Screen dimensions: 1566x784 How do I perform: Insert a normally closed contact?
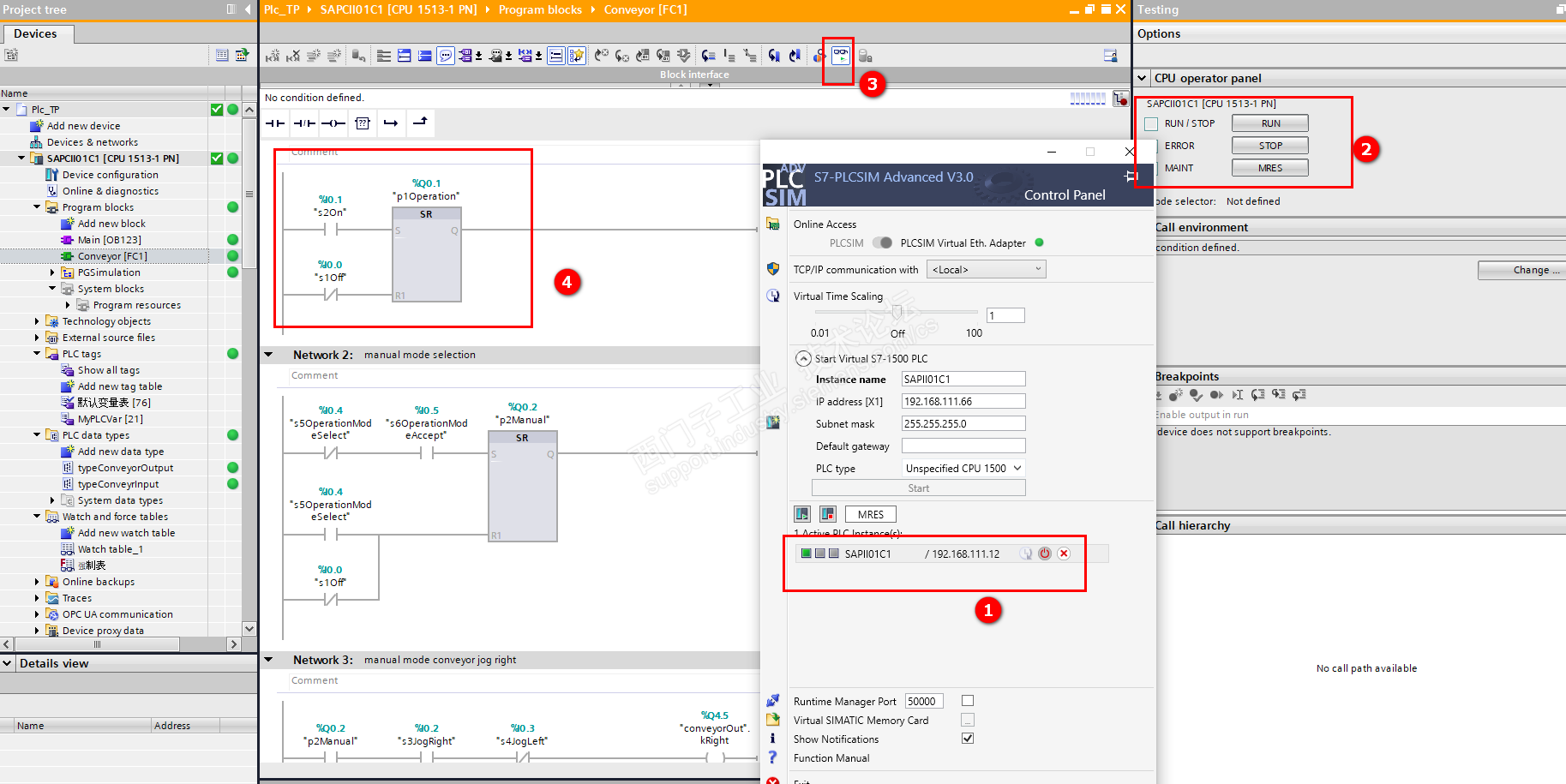click(304, 123)
